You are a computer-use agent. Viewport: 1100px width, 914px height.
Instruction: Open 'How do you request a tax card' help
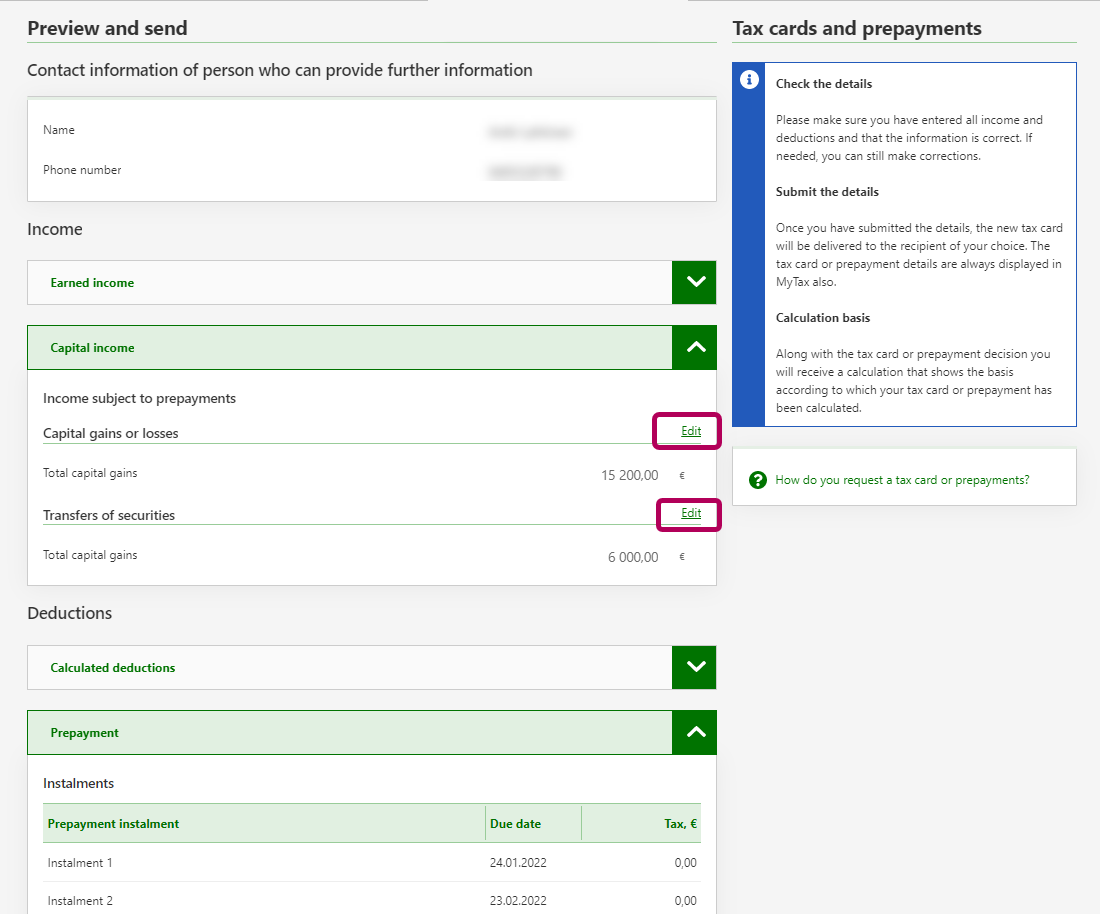[902, 480]
